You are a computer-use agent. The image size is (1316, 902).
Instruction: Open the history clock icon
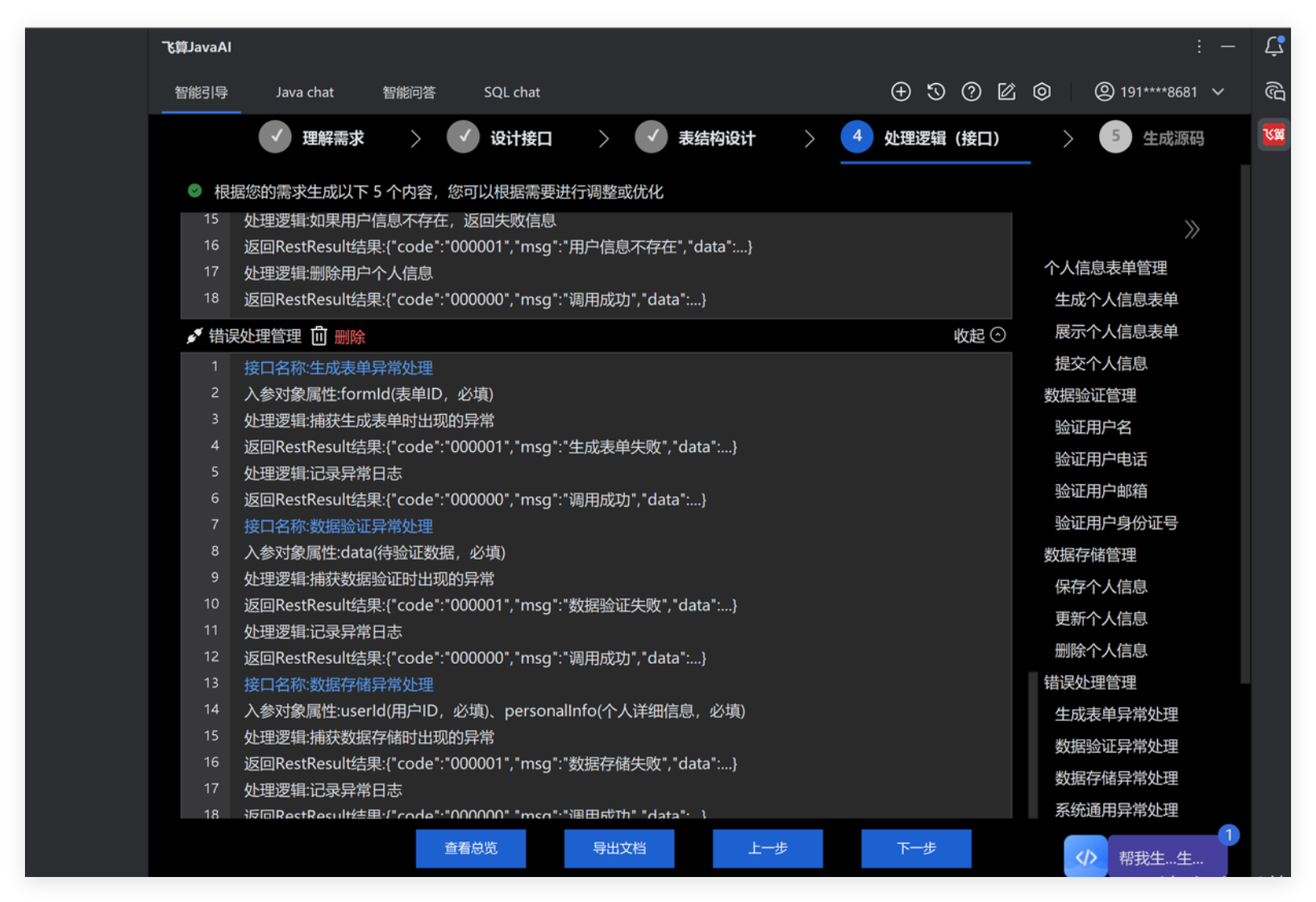(x=935, y=92)
